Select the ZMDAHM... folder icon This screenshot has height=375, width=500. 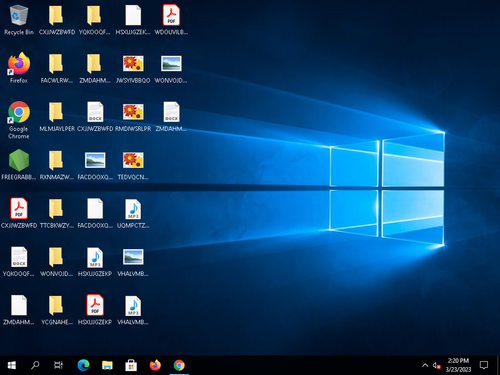click(x=95, y=68)
